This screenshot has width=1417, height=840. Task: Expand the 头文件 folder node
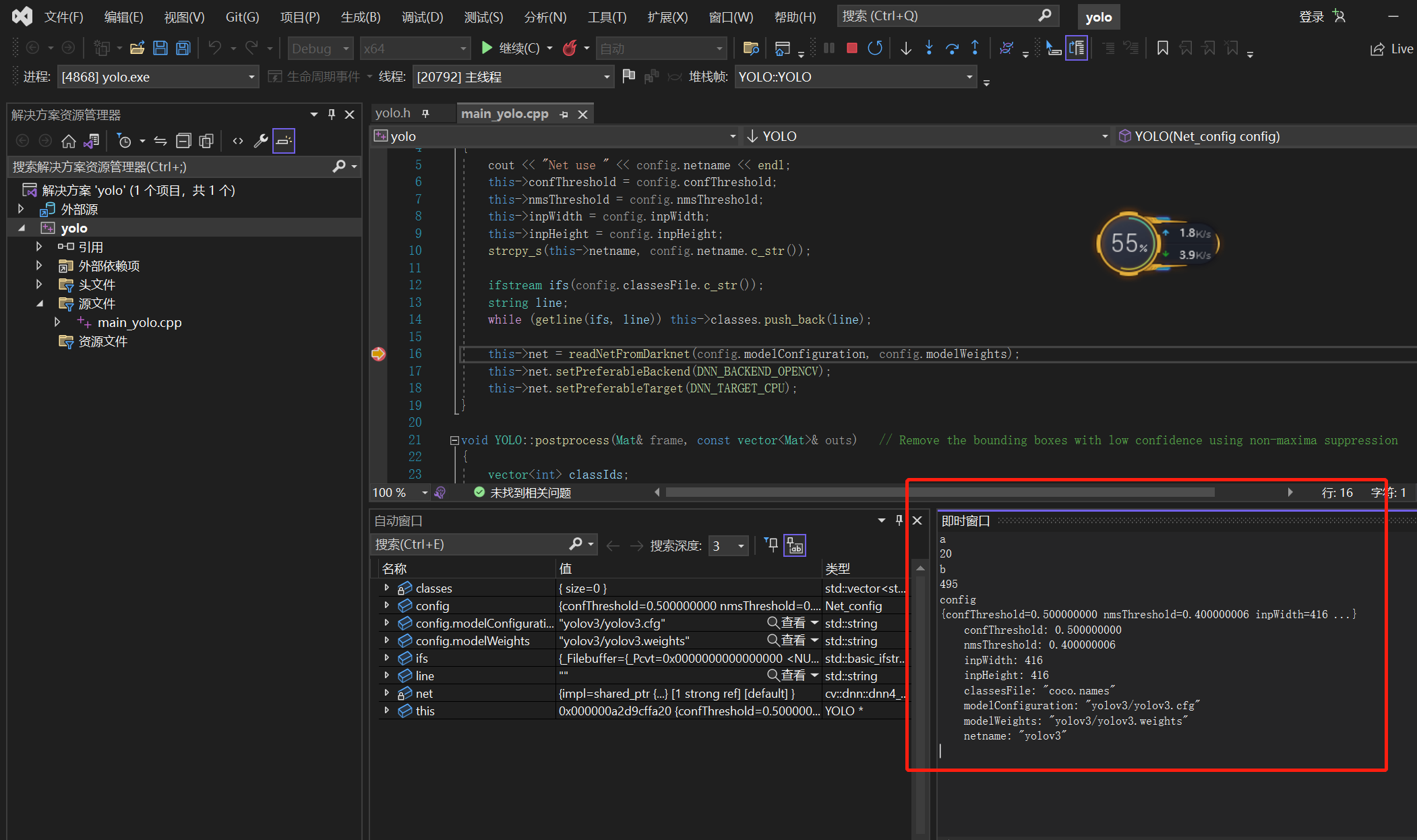click(39, 284)
